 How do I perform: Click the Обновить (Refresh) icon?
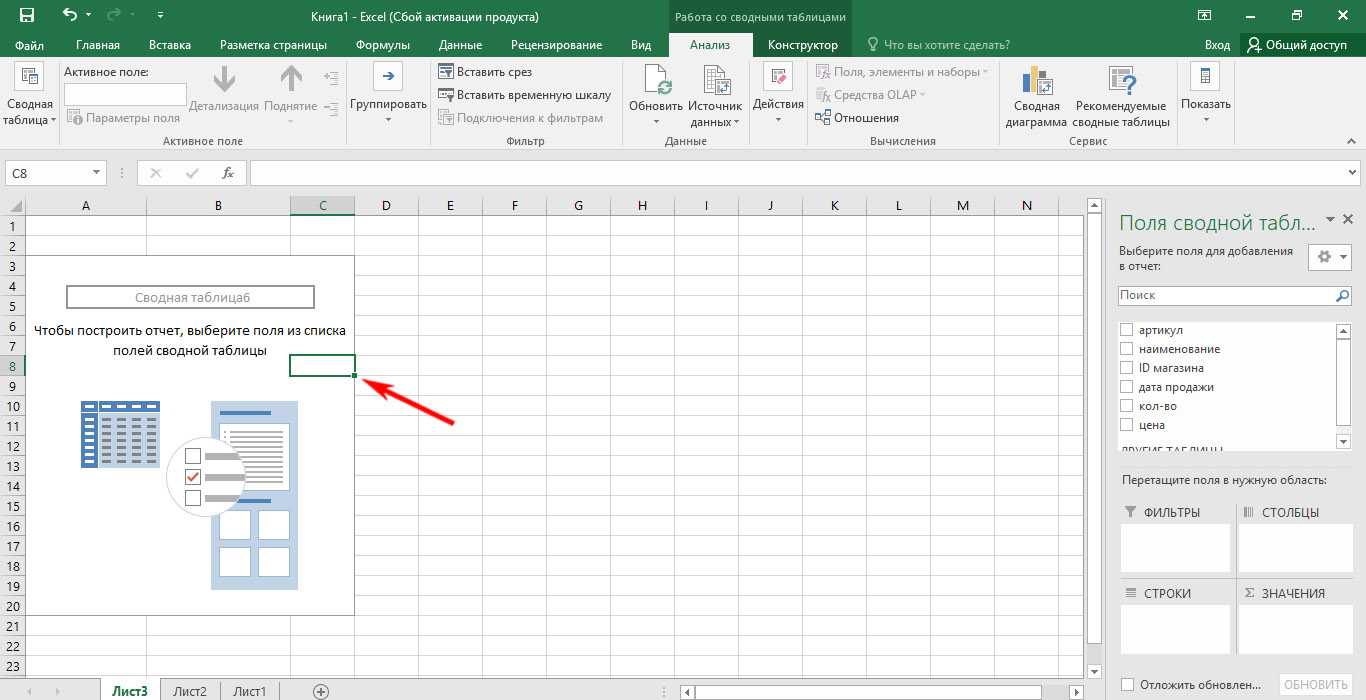point(656,80)
